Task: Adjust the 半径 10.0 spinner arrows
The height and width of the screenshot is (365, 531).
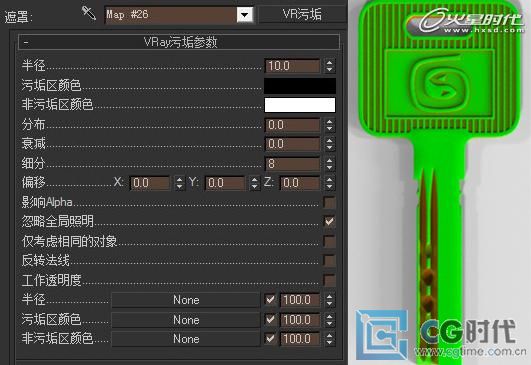Action: [329, 66]
